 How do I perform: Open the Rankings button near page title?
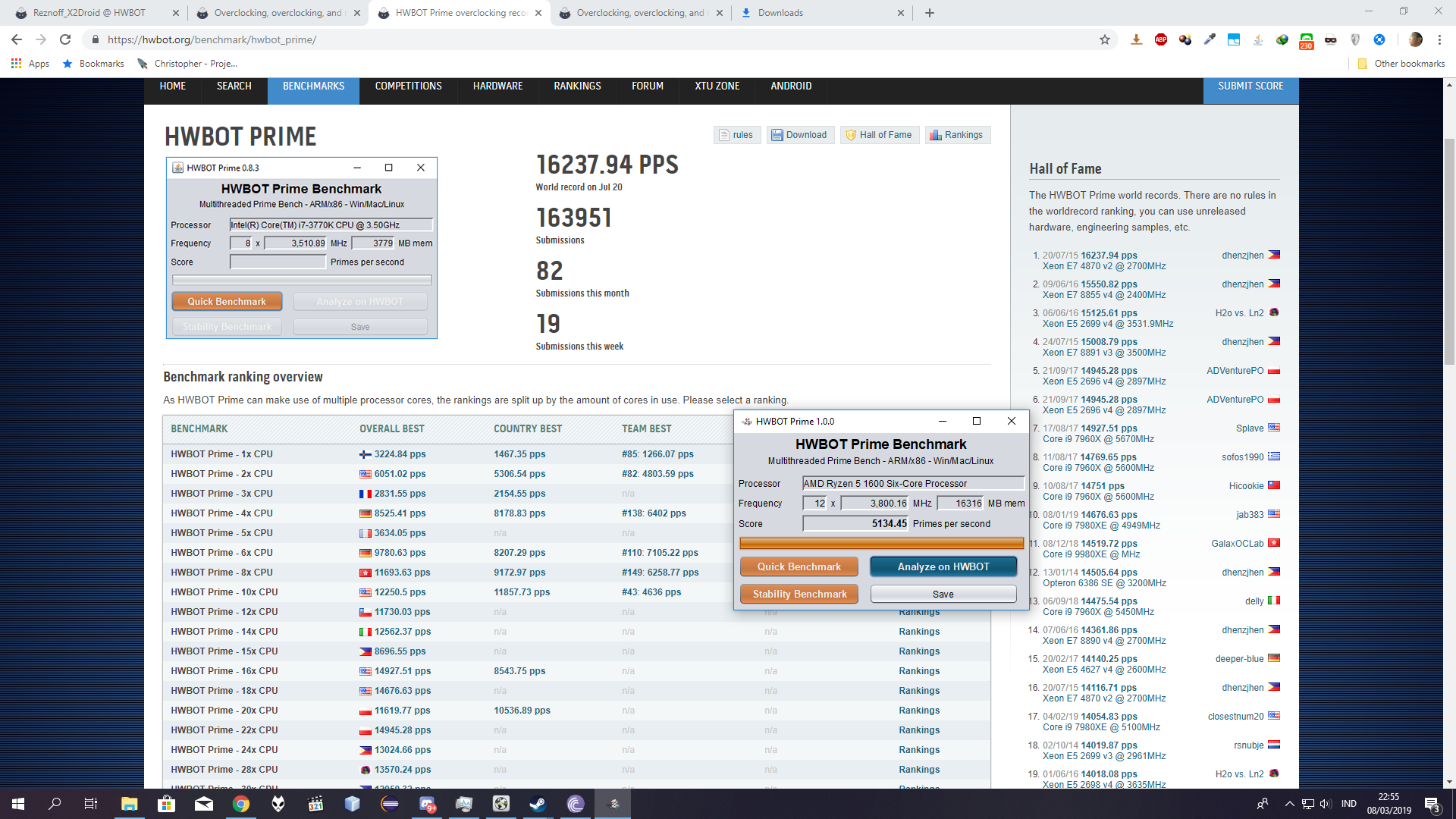957,135
